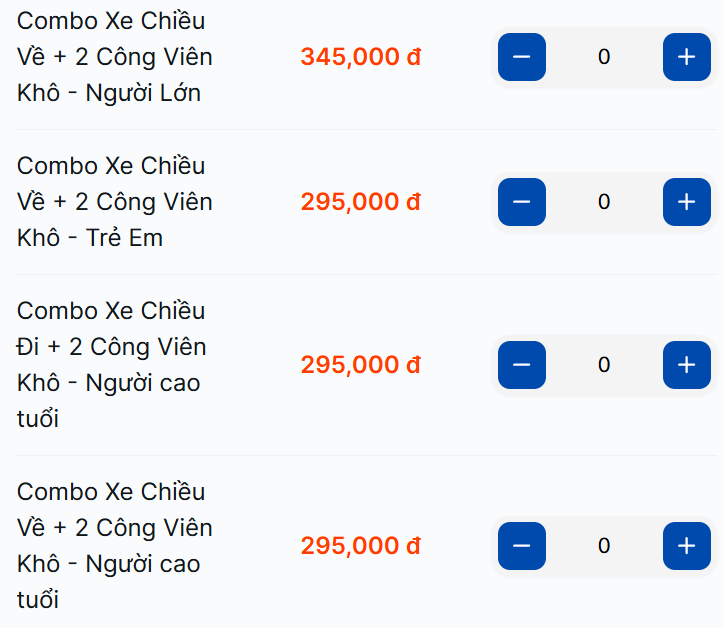This screenshot has height=628, width=724.
Task: Select quantity box of Chiều Đi Người cao tuổi
Action: point(604,365)
